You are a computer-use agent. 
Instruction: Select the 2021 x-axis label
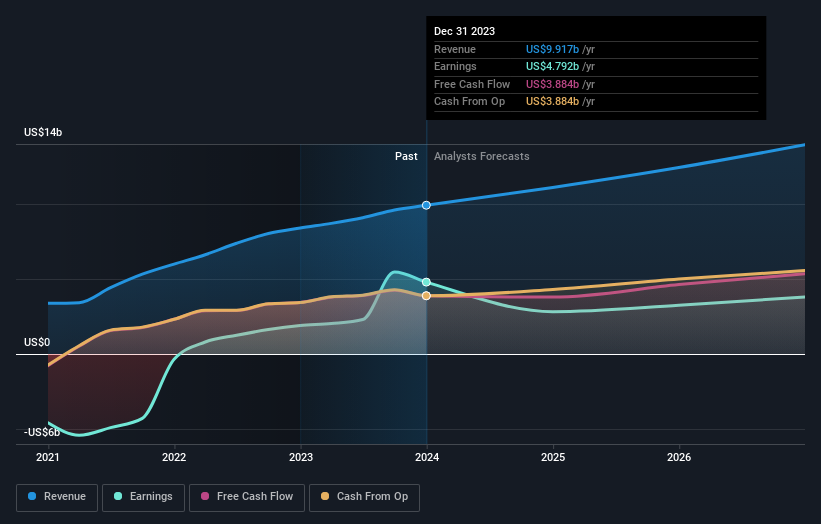tap(48, 457)
